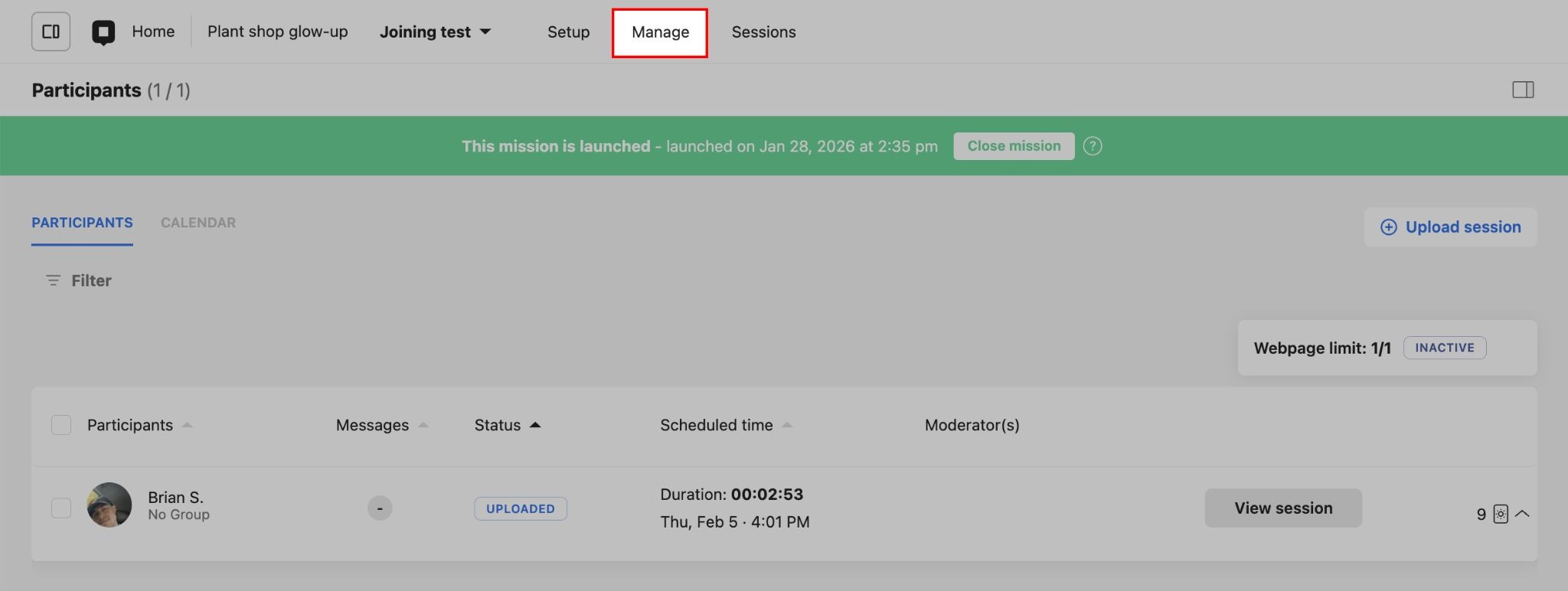
Task: Click the help question mark icon
Action: pyautogui.click(x=1093, y=146)
